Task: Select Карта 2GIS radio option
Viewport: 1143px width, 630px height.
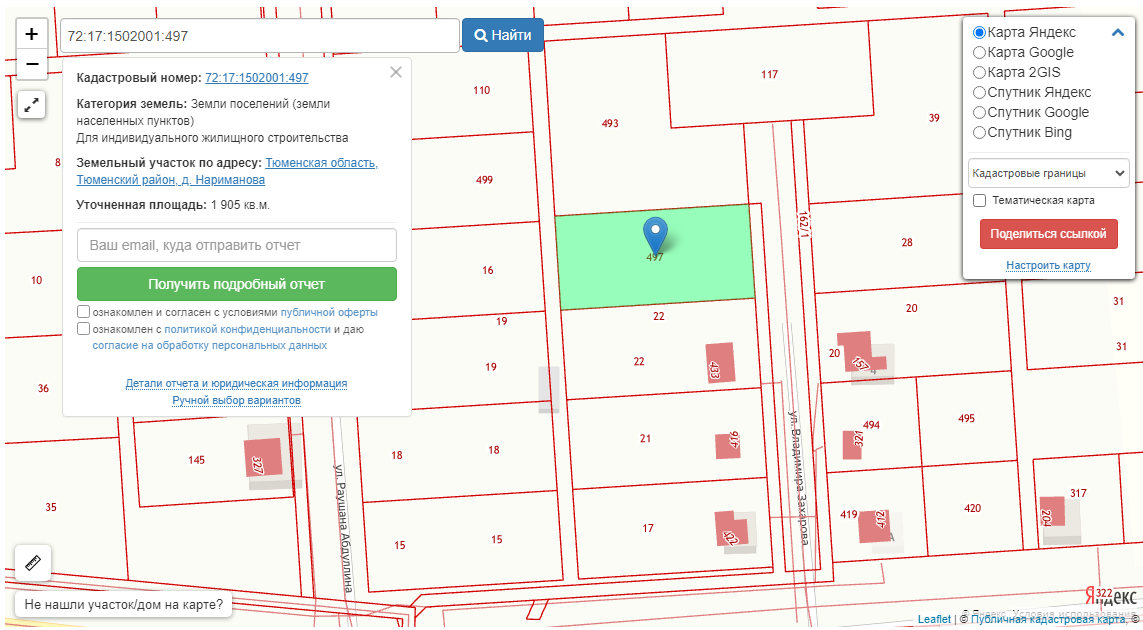Action: coord(980,72)
